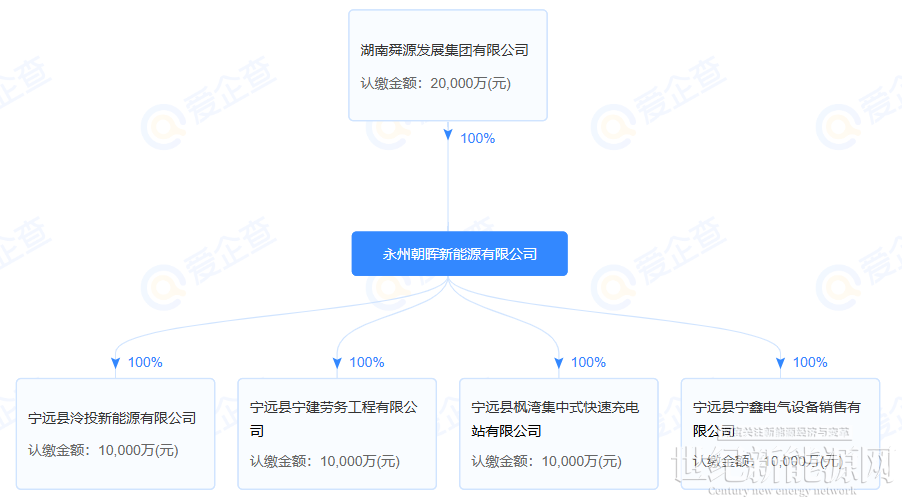Screen dimensions: 902x501
Task: Click the arrowhead above 宁远县枫湾集中式快速充电站
Action: coord(559,363)
